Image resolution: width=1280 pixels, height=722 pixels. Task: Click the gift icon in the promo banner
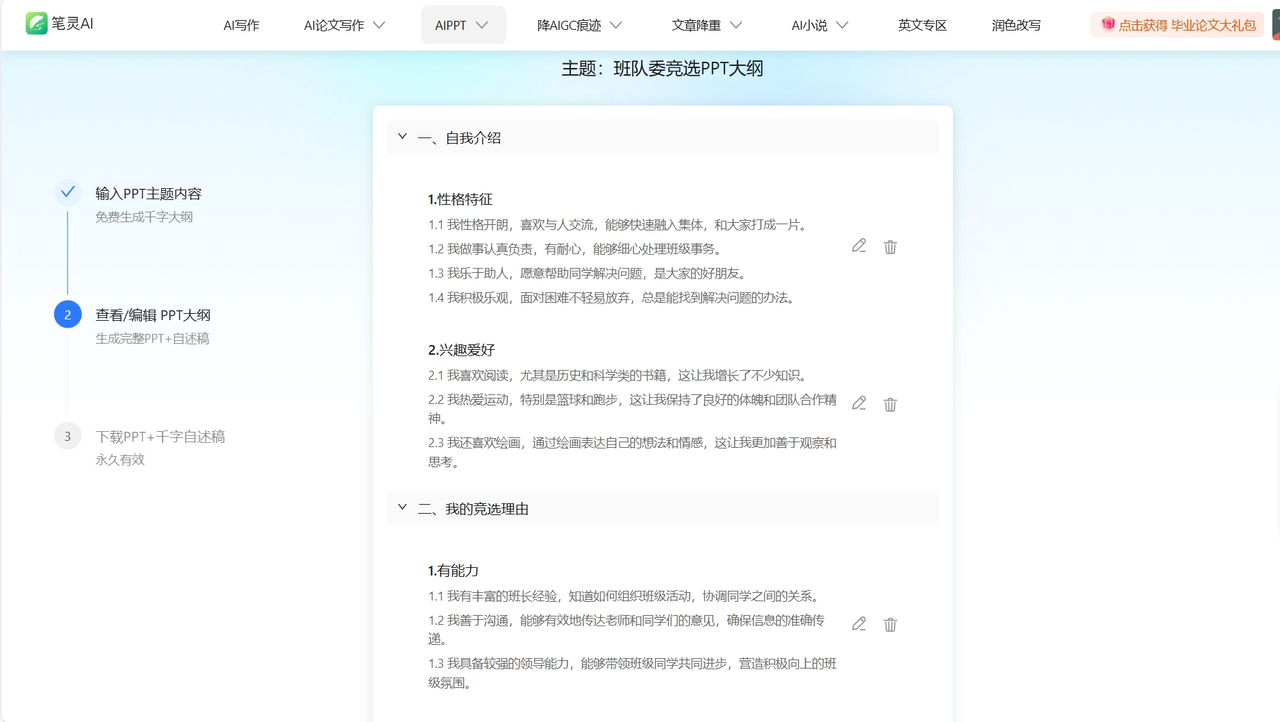(1108, 24)
